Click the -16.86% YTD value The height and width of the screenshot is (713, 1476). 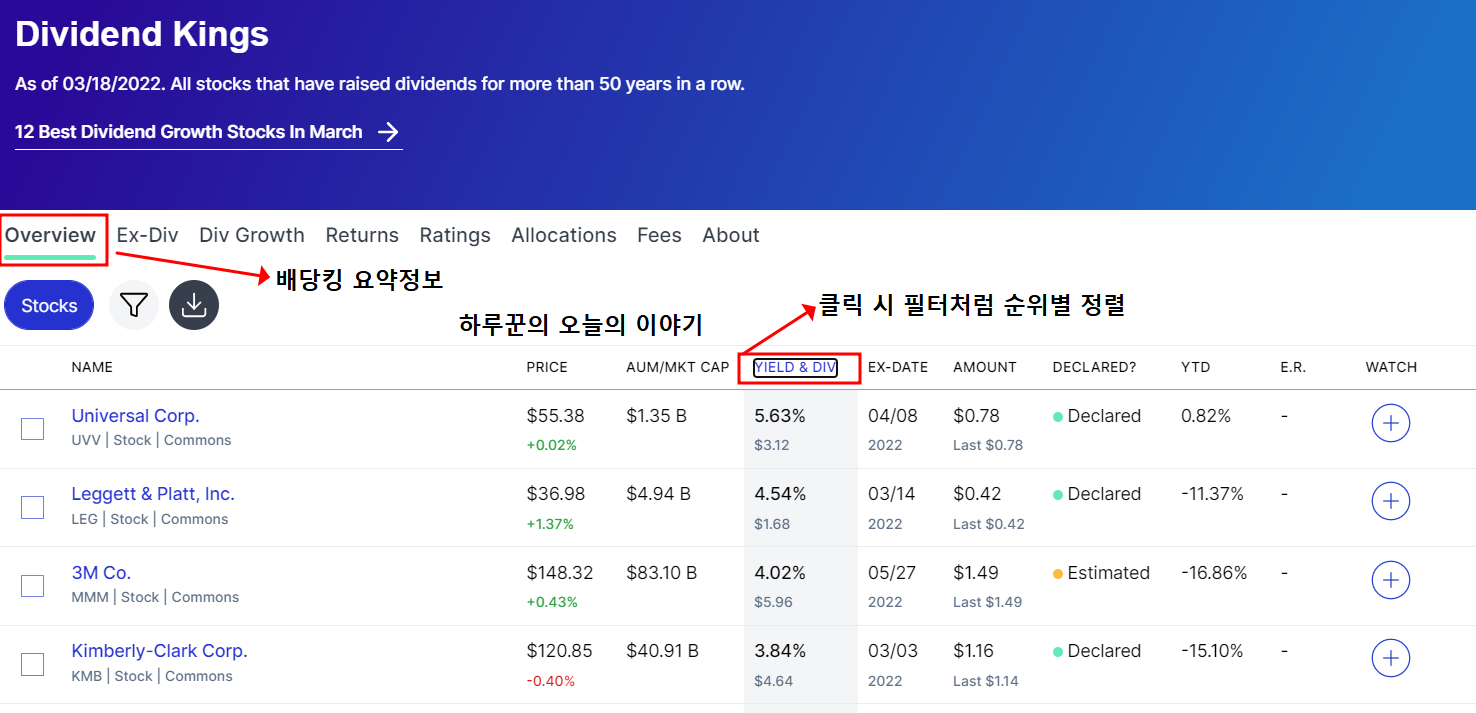[x=1214, y=573]
